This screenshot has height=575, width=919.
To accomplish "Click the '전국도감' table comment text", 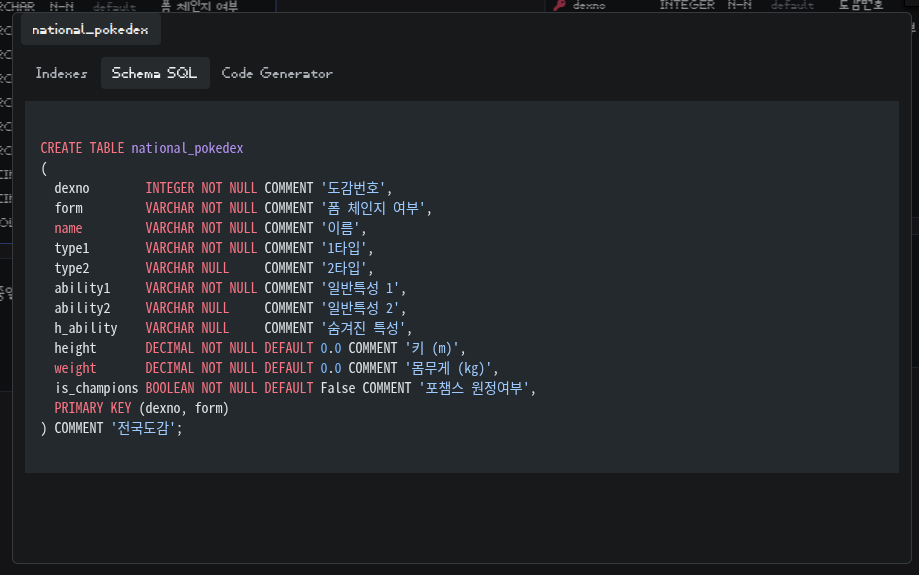I will tap(143, 428).
